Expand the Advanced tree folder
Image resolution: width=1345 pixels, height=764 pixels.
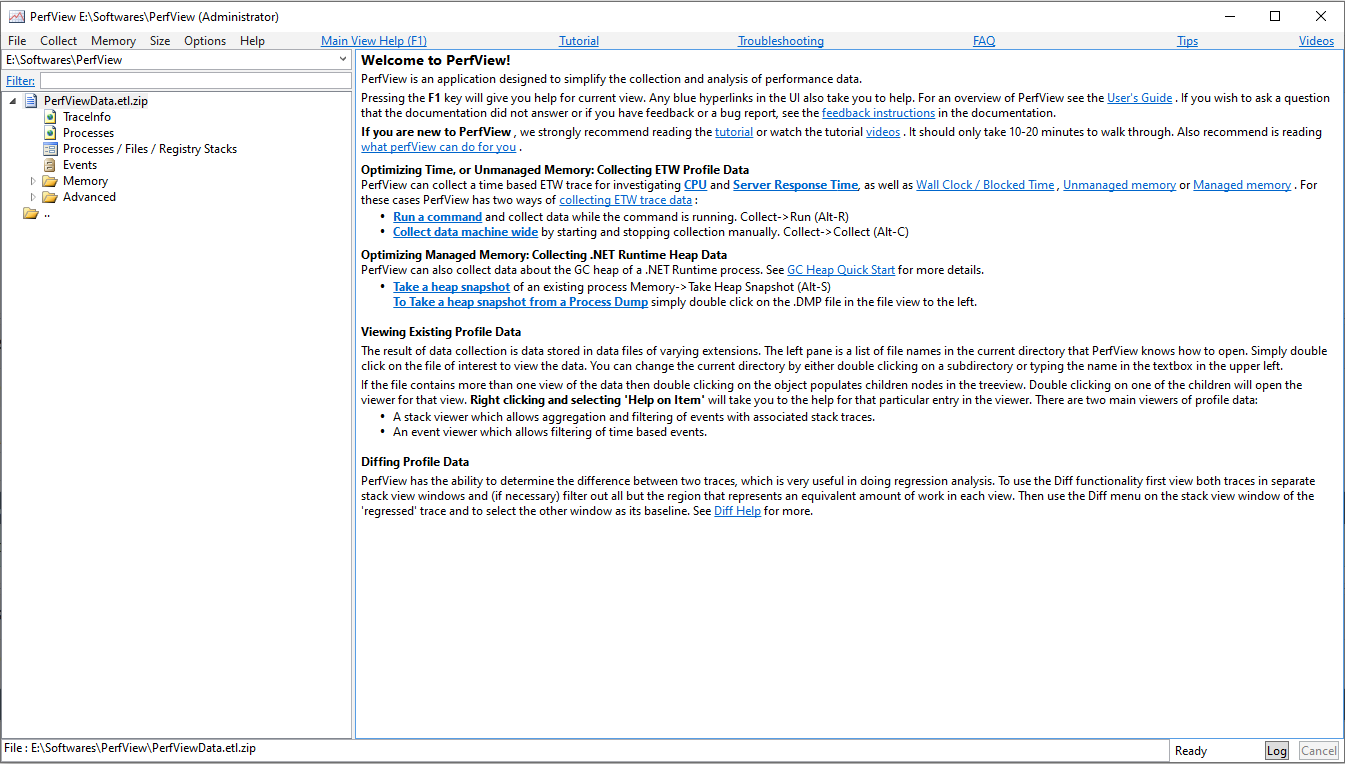click(33, 197)
